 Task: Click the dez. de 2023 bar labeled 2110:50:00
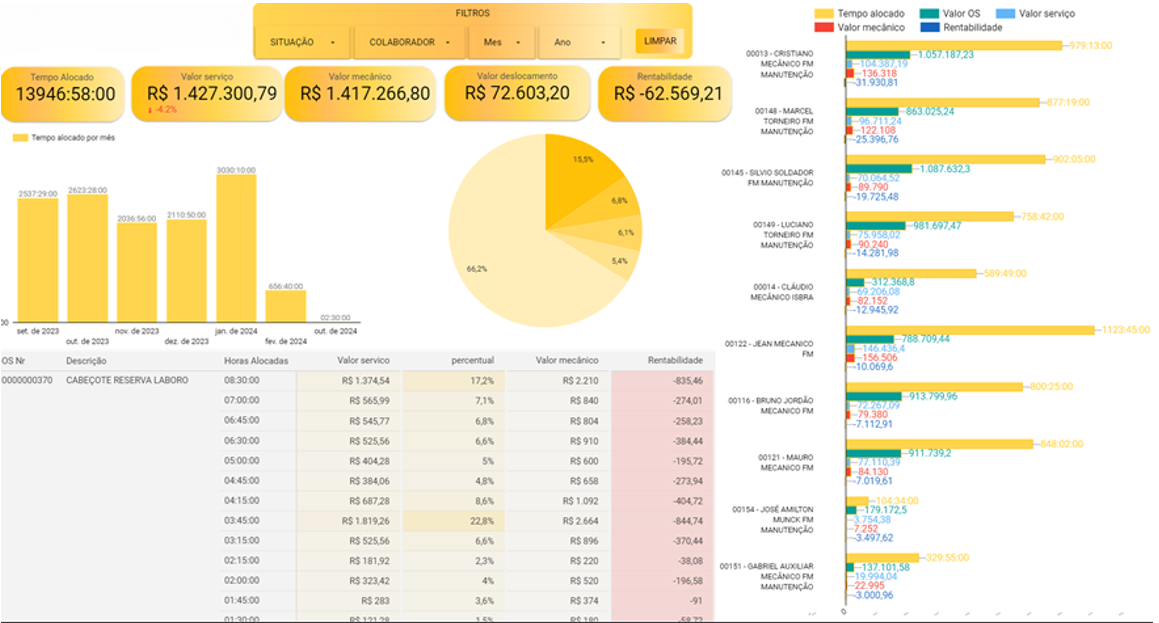pyautogui.click(x=186, y=270)
